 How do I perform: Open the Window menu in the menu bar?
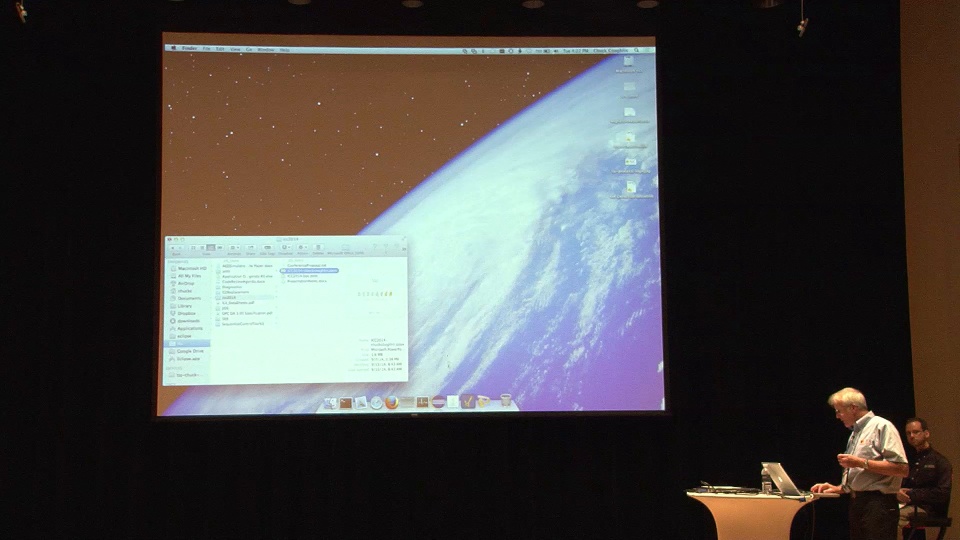coord(265,49)
